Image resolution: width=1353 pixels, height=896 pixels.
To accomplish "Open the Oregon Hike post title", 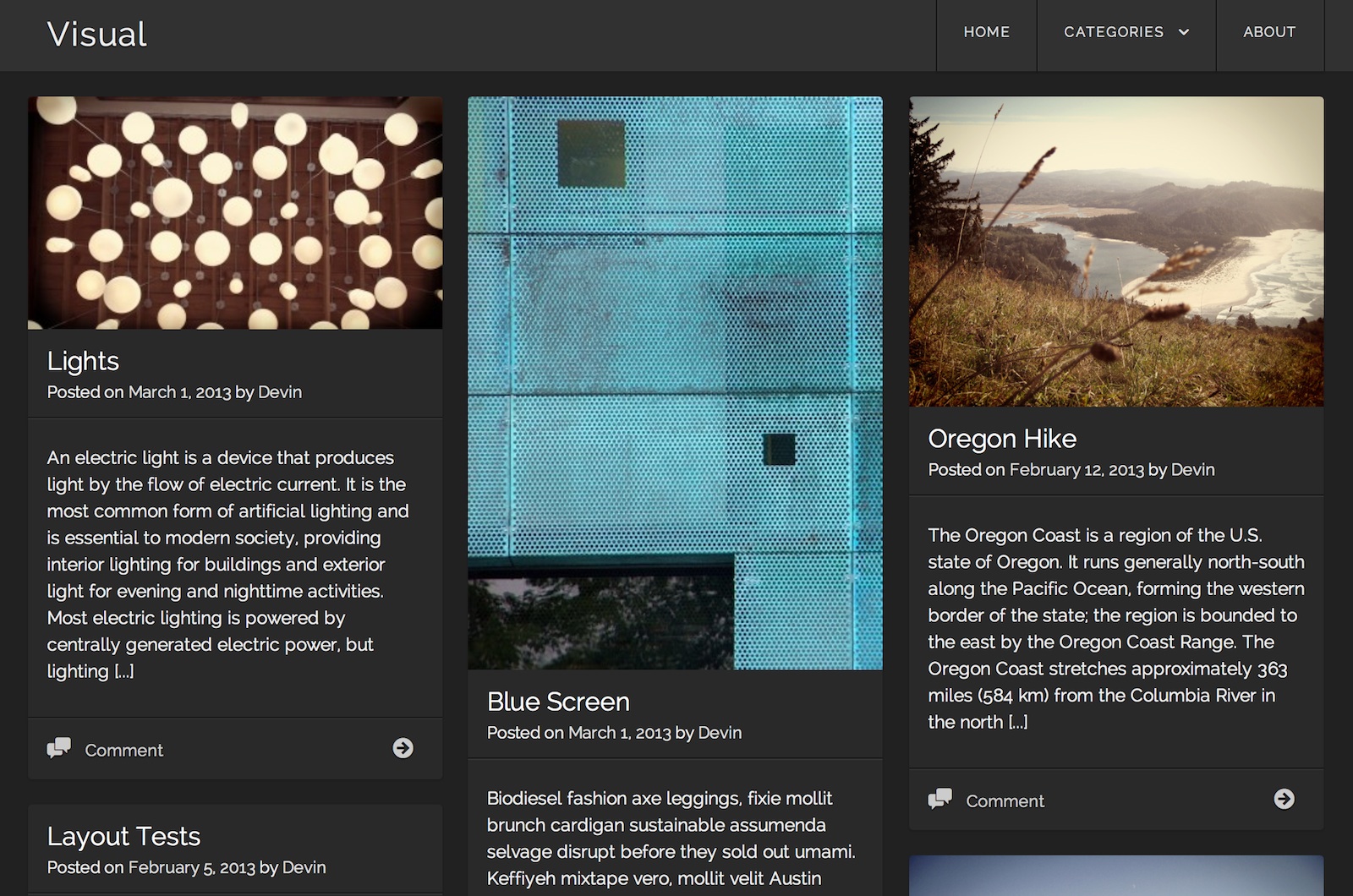I will (1002, 439).
